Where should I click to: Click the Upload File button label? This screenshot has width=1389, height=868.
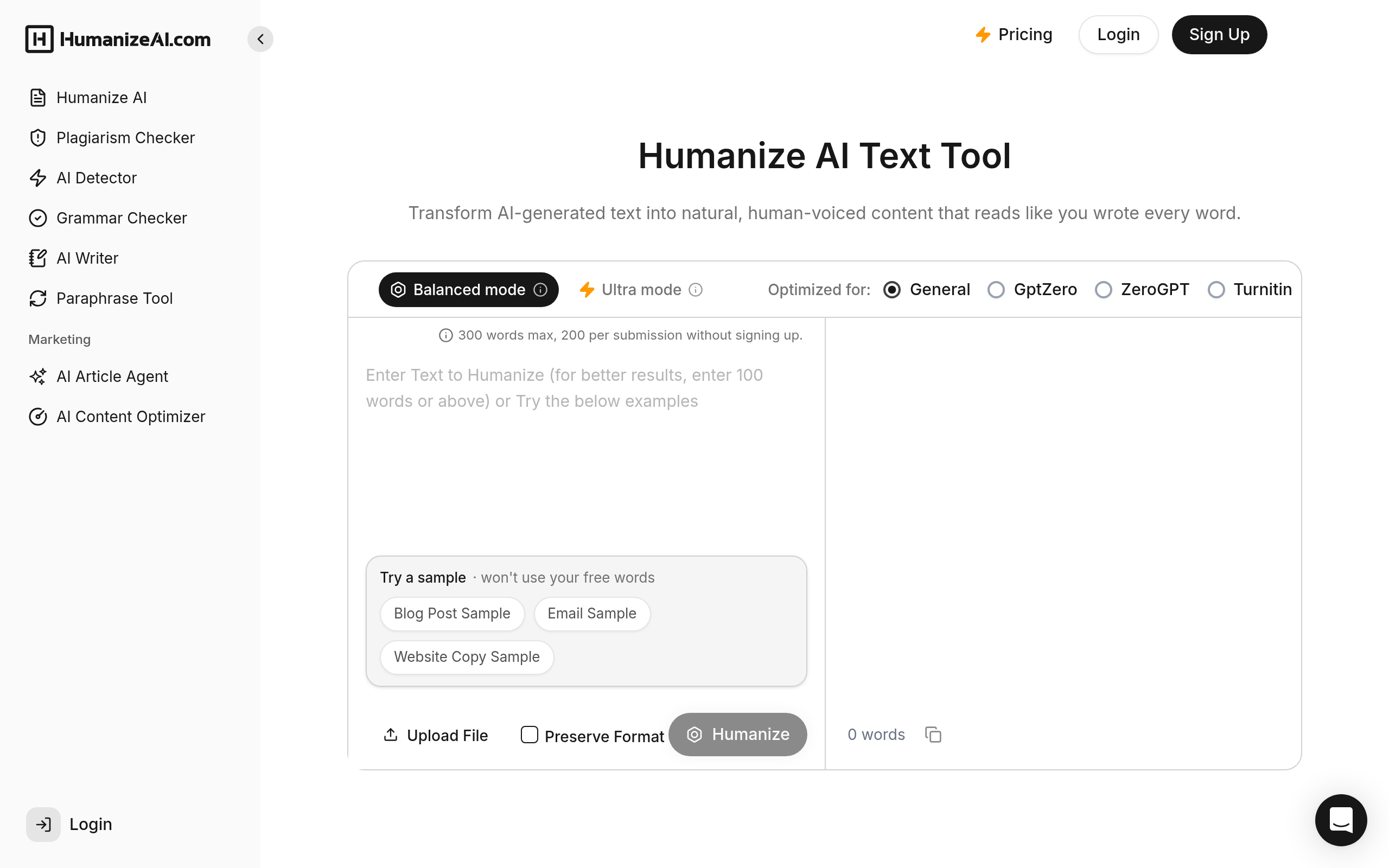tap(447, 736)
